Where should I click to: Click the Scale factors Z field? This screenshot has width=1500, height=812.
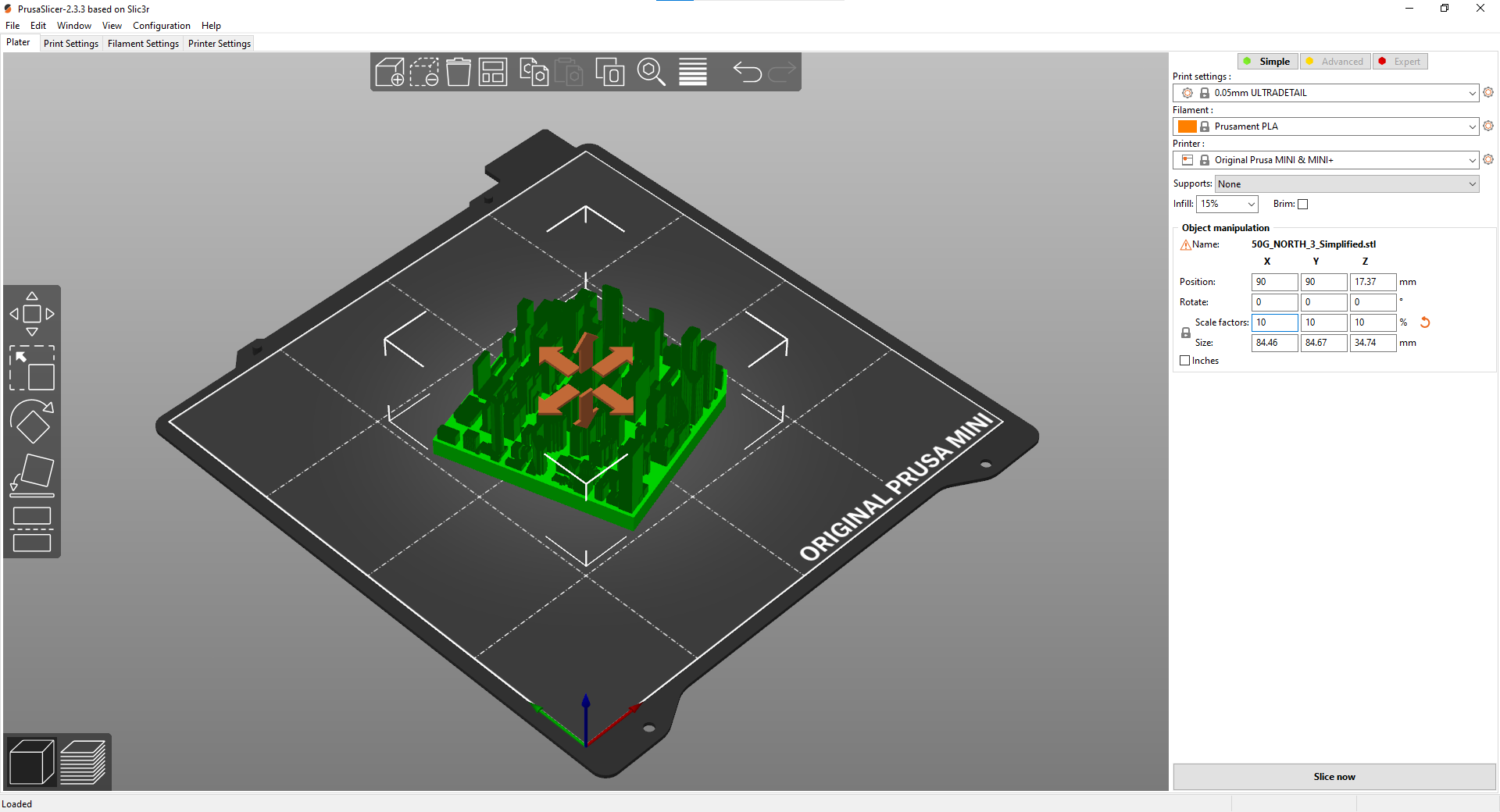click(1373, 322)
